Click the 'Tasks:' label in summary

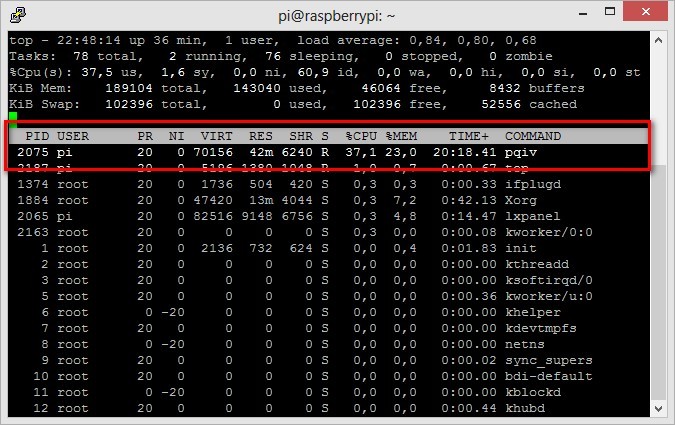tap(33, 56)
